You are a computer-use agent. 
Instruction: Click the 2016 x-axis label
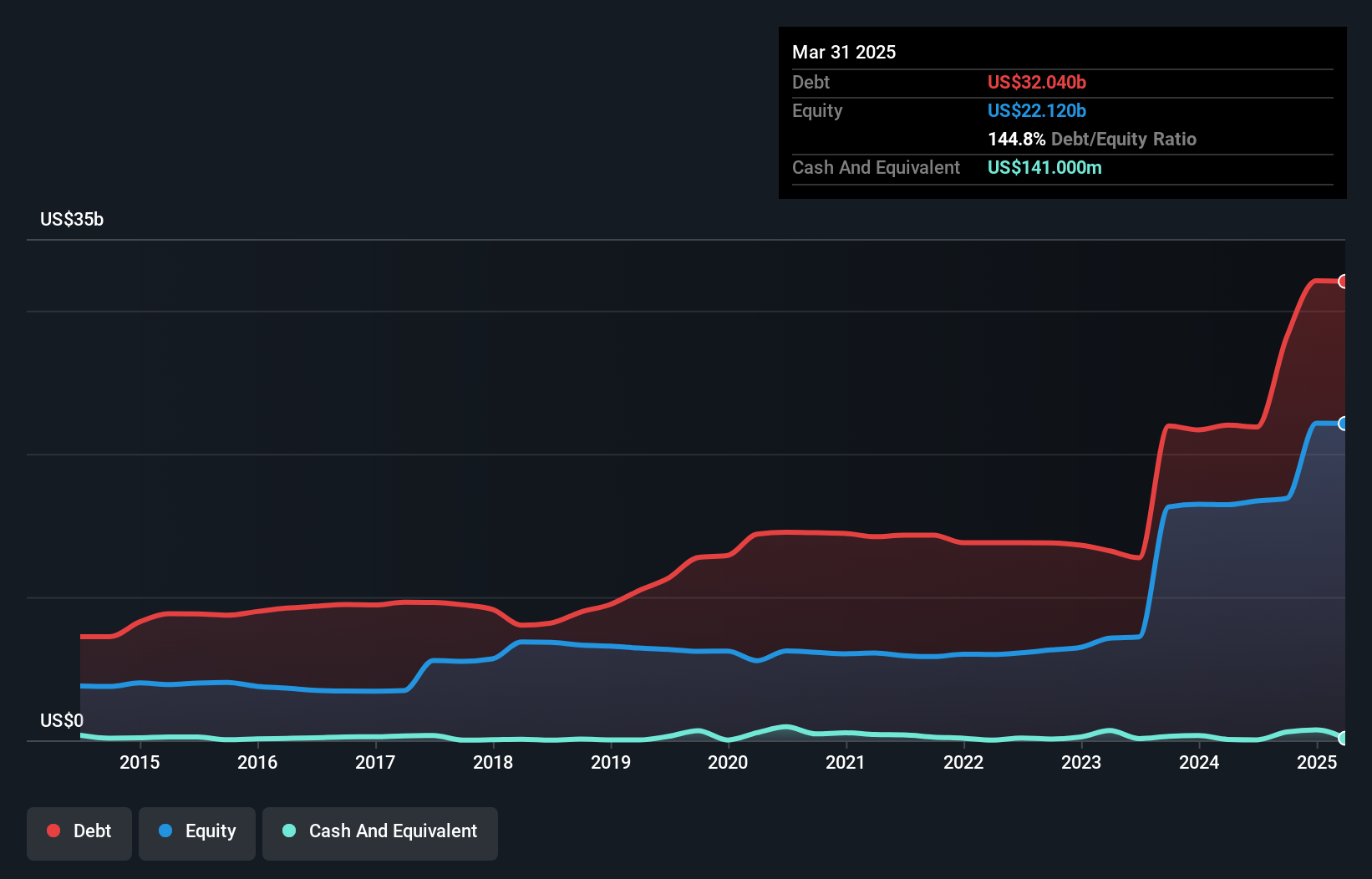click(x=257, y=762)
